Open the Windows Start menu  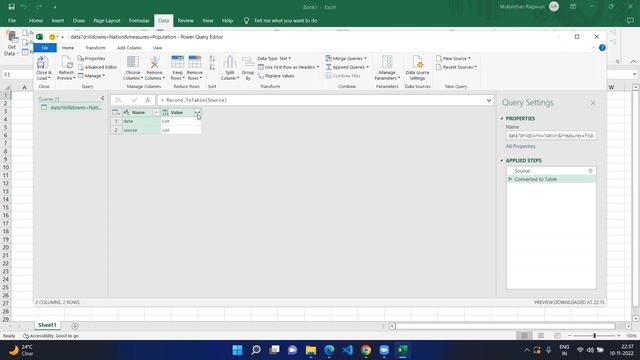click(237, 350)
